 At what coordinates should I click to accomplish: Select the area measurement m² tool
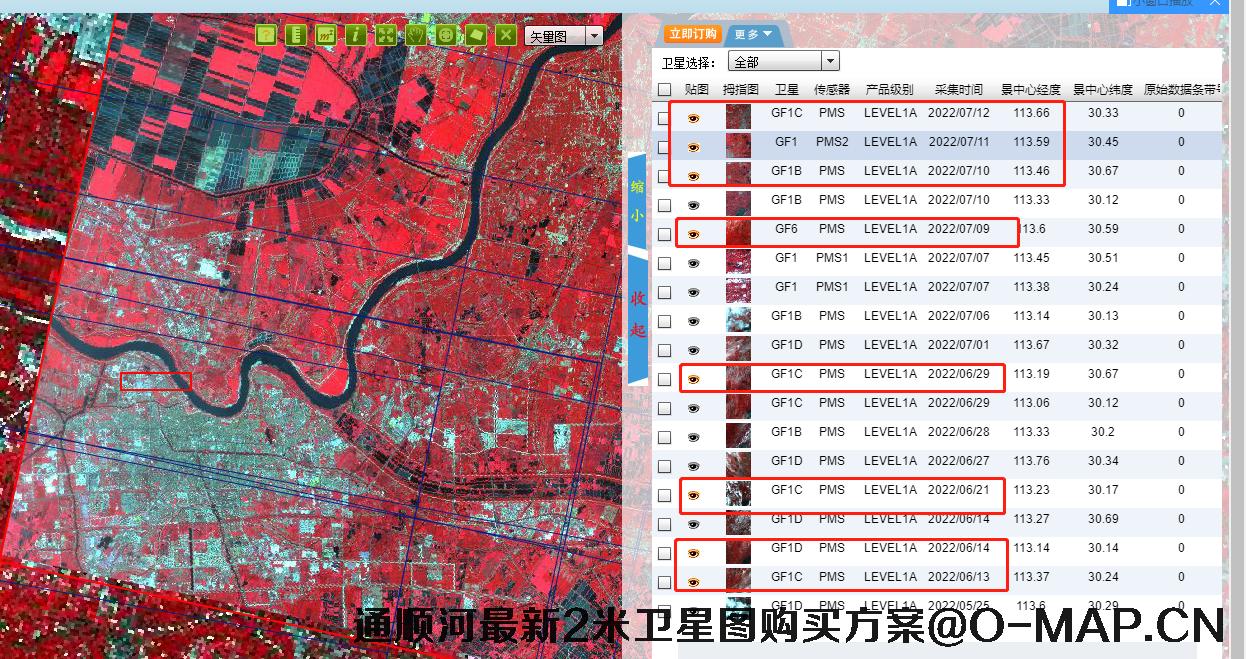coord(325,35)
